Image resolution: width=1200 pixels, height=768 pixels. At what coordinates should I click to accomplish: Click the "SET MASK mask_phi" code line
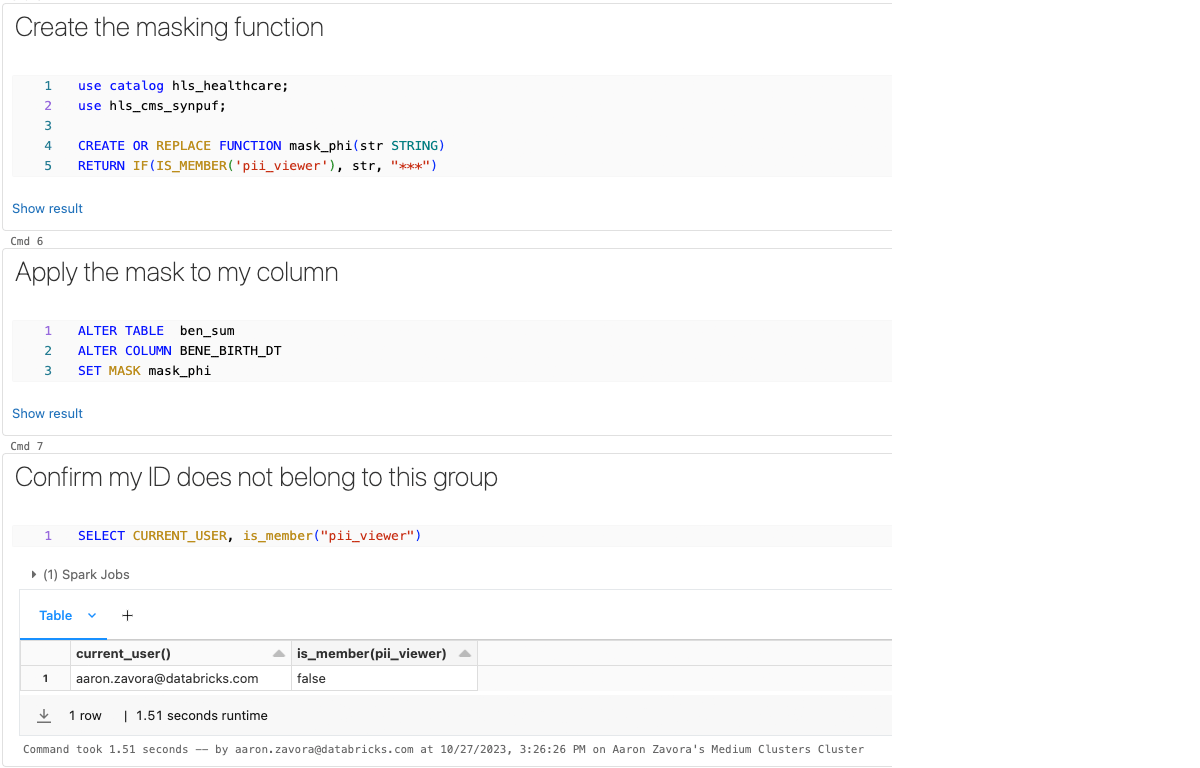point(144,371)
